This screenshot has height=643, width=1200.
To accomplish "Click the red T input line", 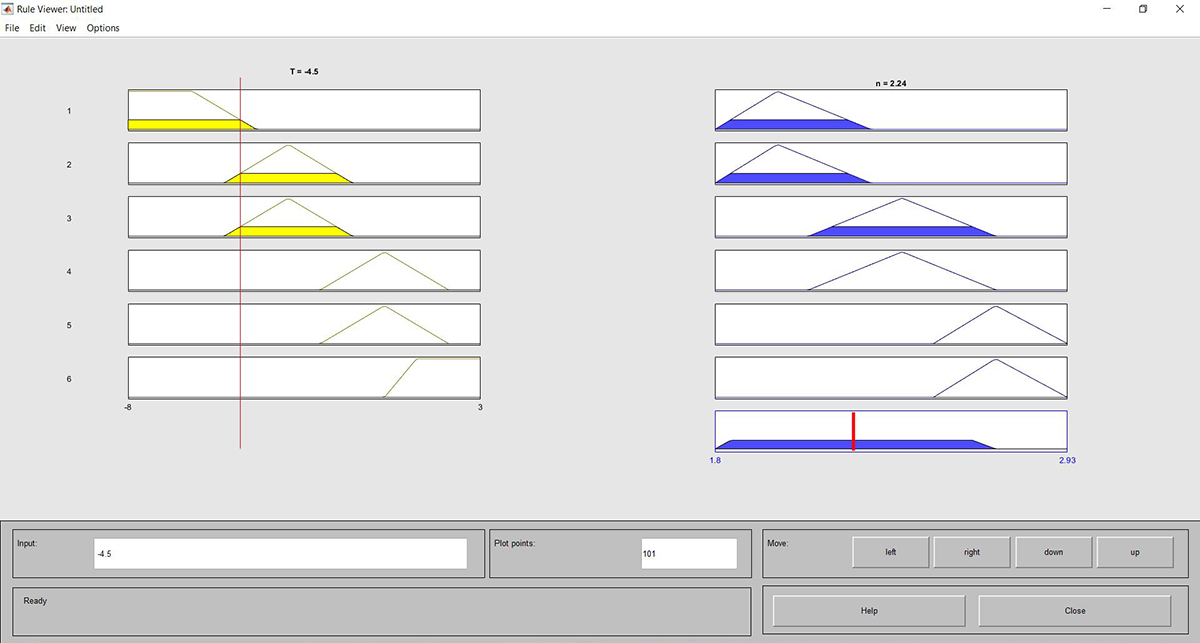I will [240, 420].
